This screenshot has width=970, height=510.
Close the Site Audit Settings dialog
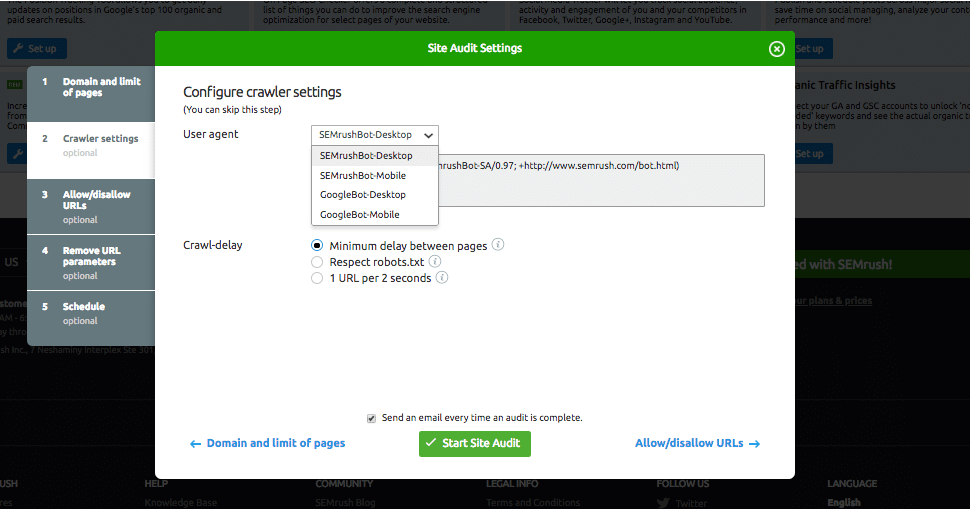[x=776, y=49]
